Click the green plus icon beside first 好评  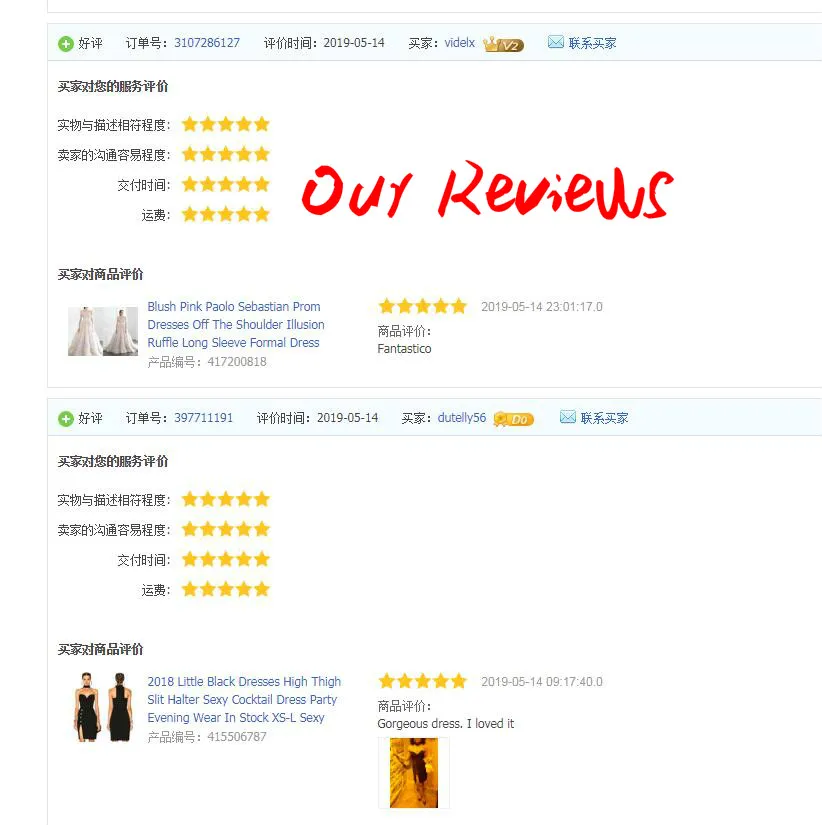(66, 44)
